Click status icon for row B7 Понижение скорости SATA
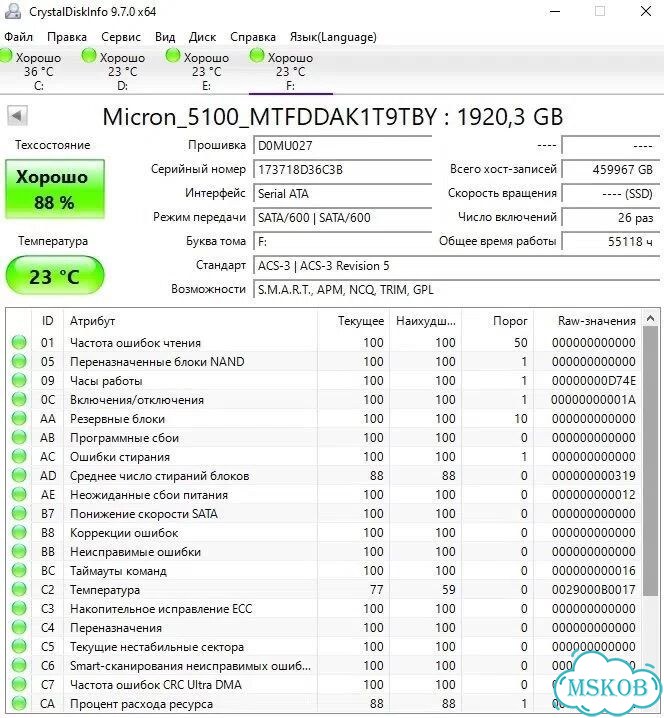This screenshot has height=718, width=664. (19, 513)
